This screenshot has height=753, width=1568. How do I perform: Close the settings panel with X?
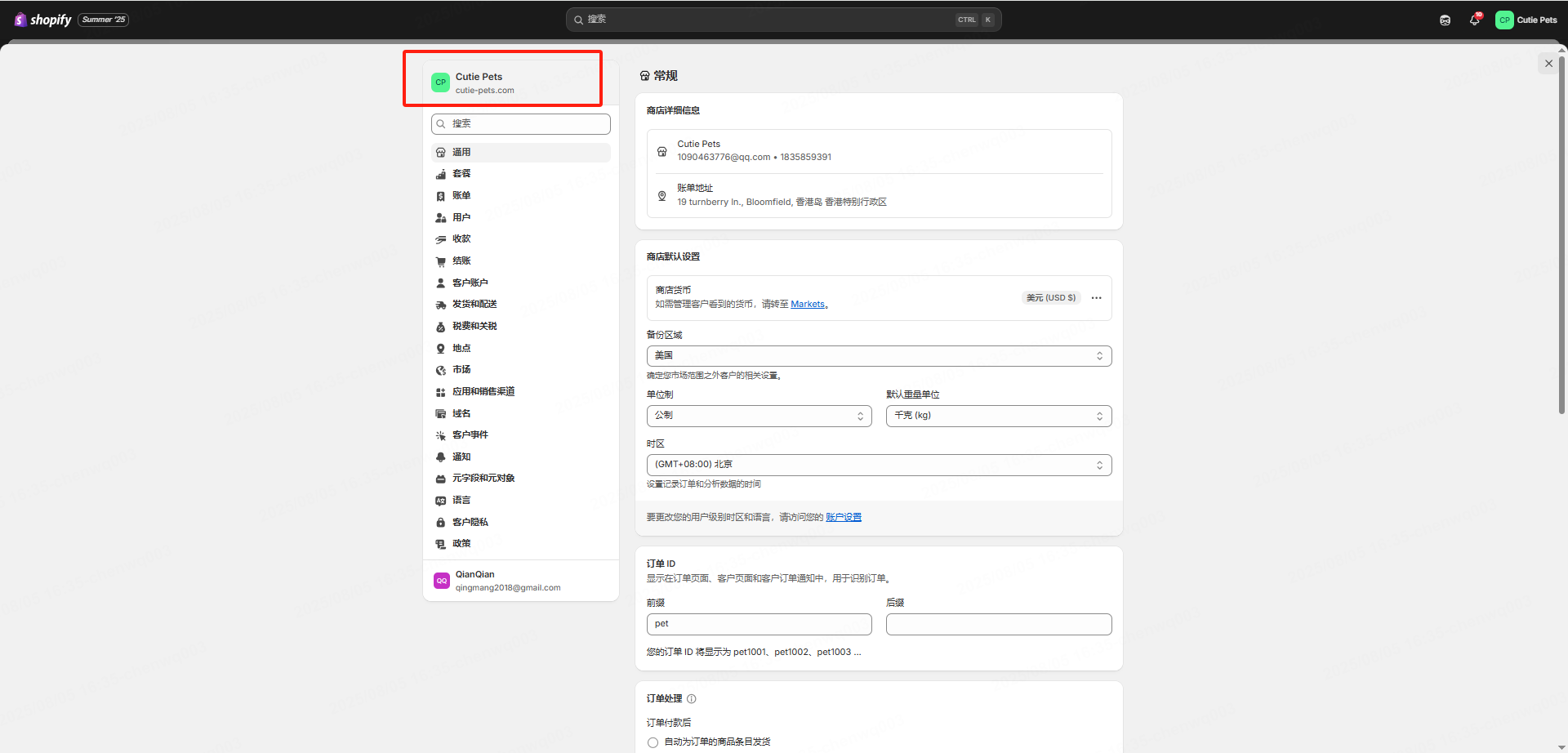1548,63
